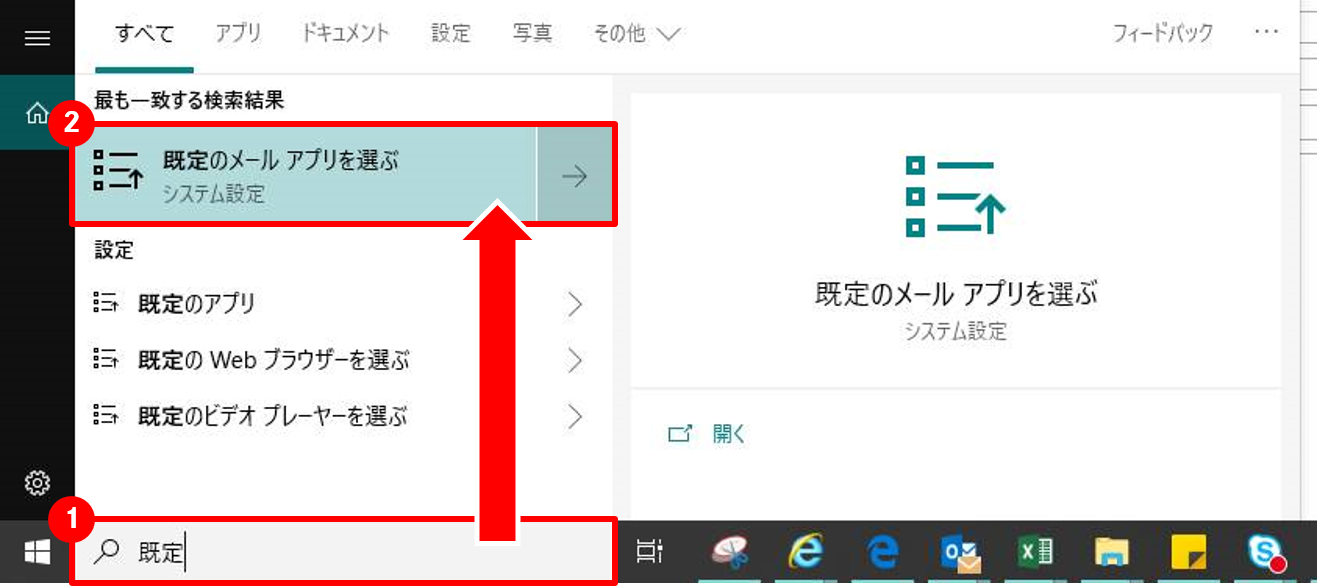Expand the その他 filter dropdown
Image resolution: width=1317 pixels, height=586 pixels.
(x=636, y=34)
